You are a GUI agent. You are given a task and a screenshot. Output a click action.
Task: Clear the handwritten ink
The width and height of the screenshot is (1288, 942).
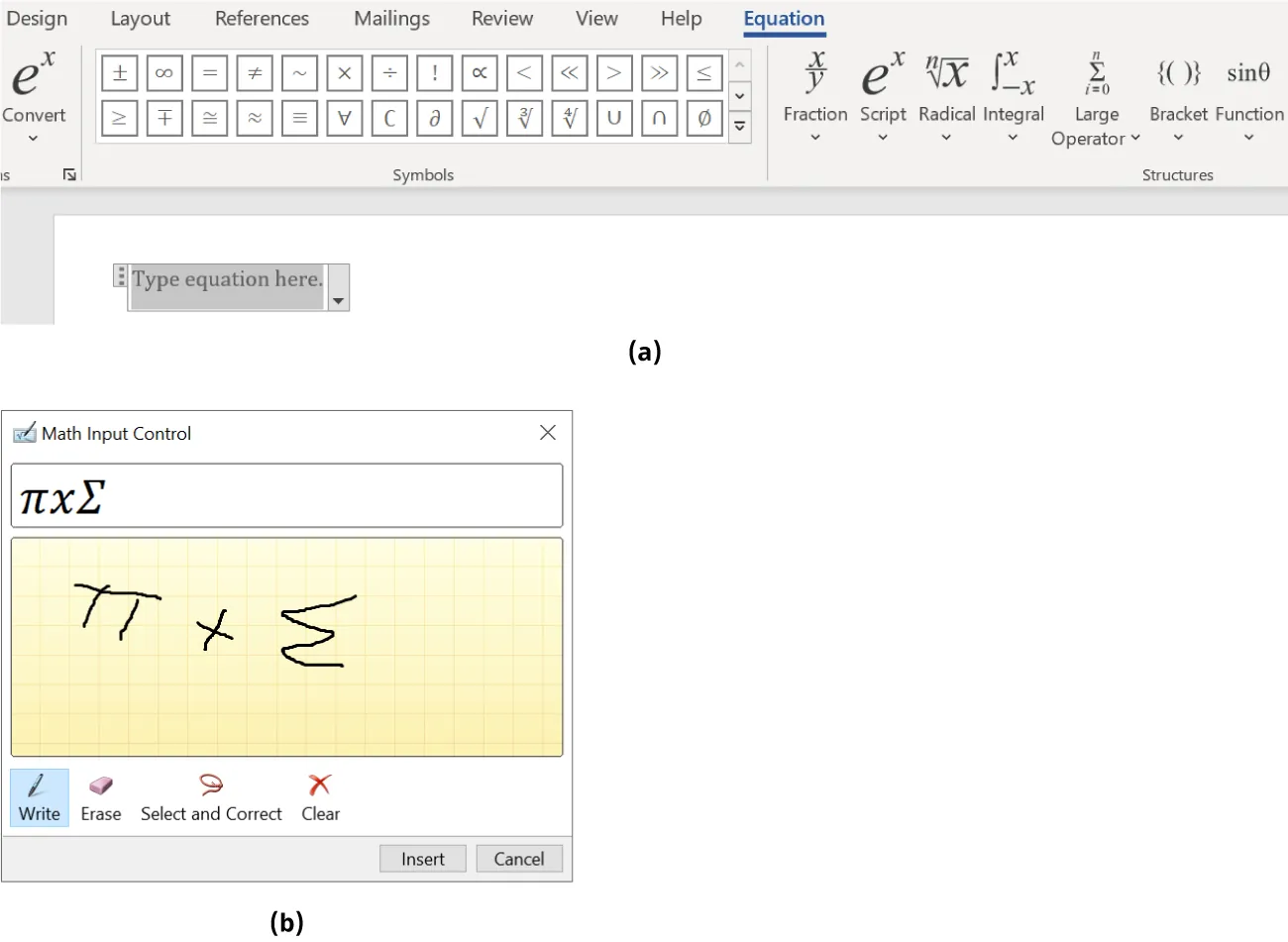pyautogui.click(x=320, y=796)
